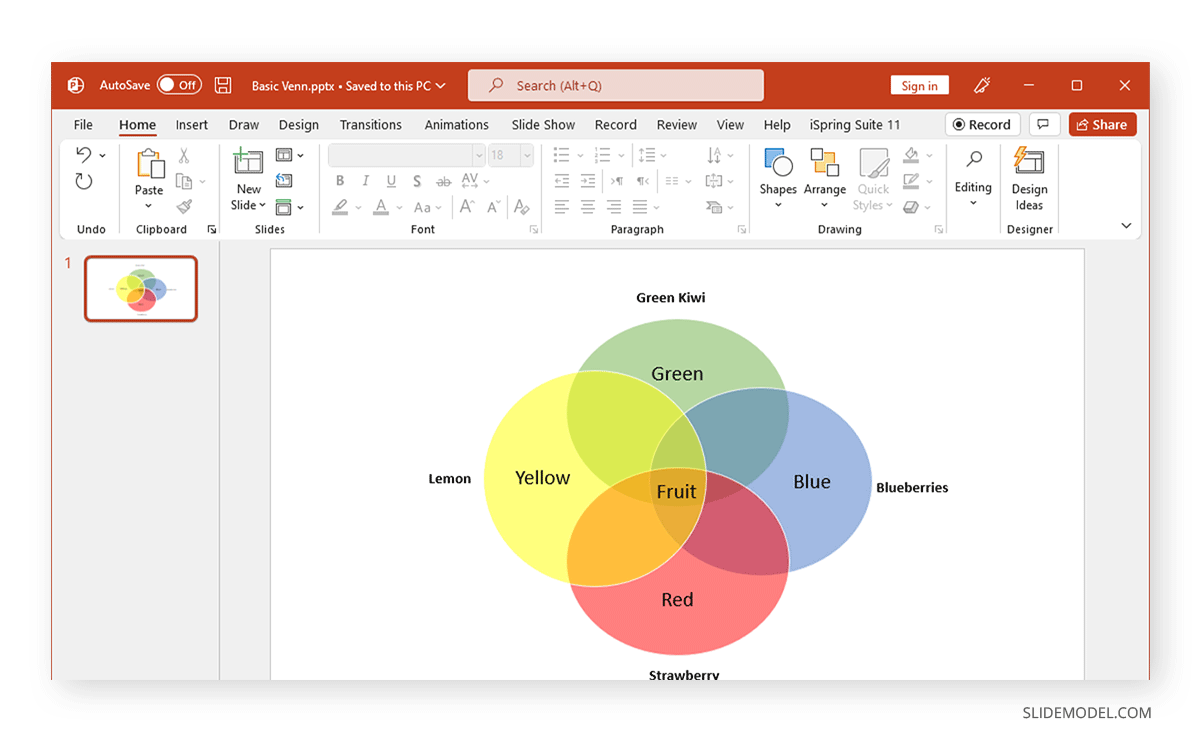Open the Review tab

coord(677,125)
